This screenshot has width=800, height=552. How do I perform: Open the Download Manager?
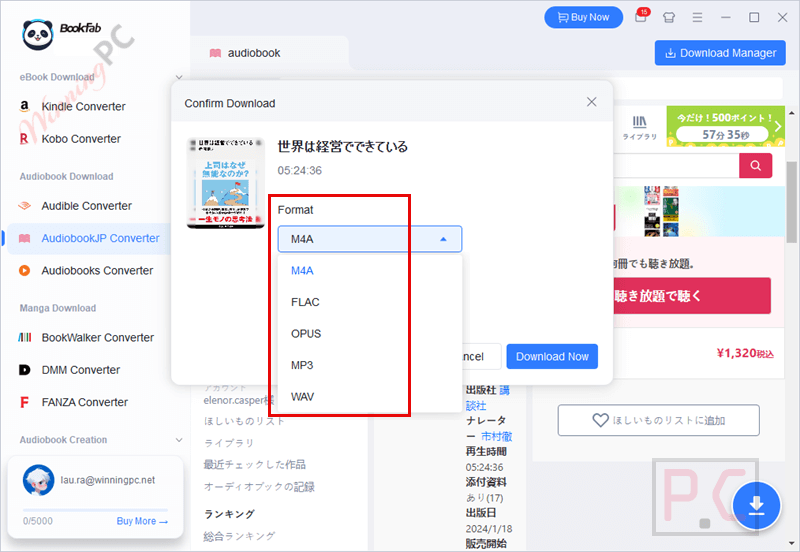(720, 53)
